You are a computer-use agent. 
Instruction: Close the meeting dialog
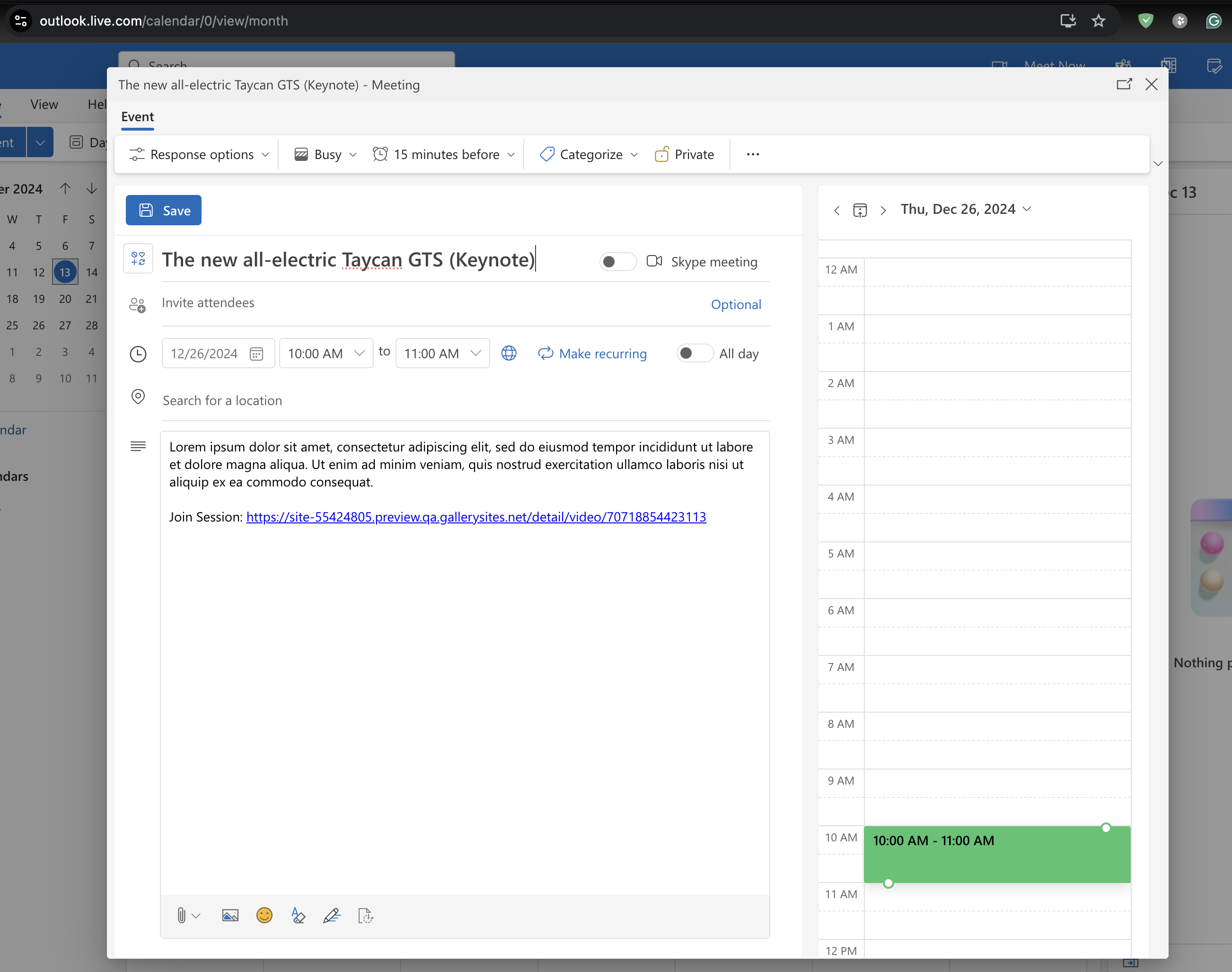click(1151, 84)
